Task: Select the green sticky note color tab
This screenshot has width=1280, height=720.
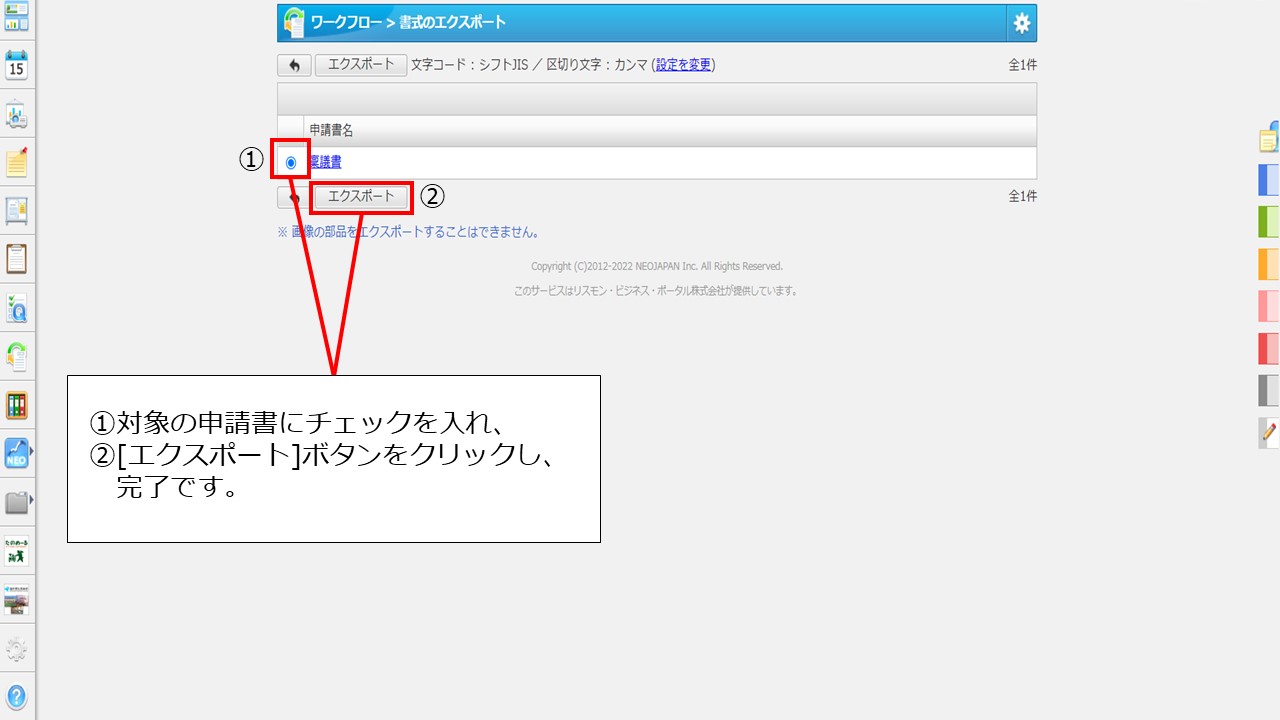Action: [1268, 221]
